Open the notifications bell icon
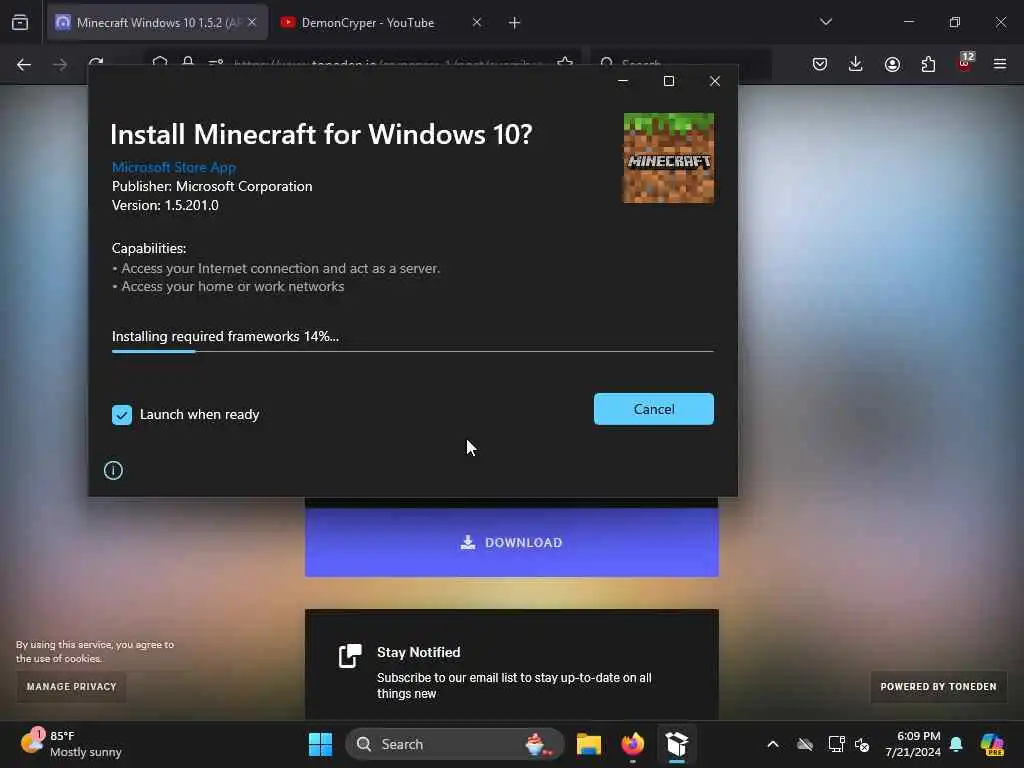Image resolution: width=1024 pixels, height=768 pixels. (x=956, y=744)
